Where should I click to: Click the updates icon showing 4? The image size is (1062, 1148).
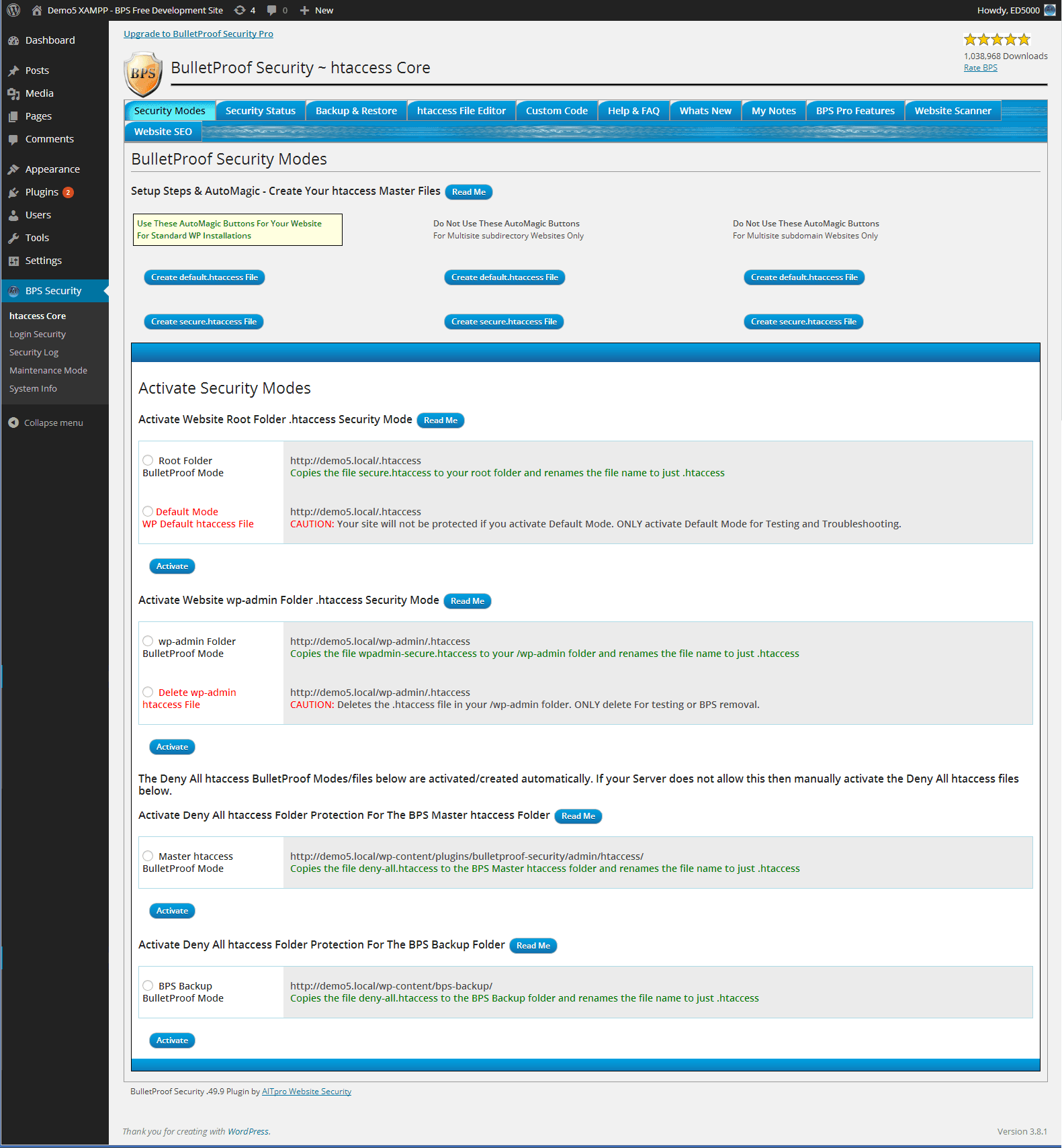click(x=240, y=10)
